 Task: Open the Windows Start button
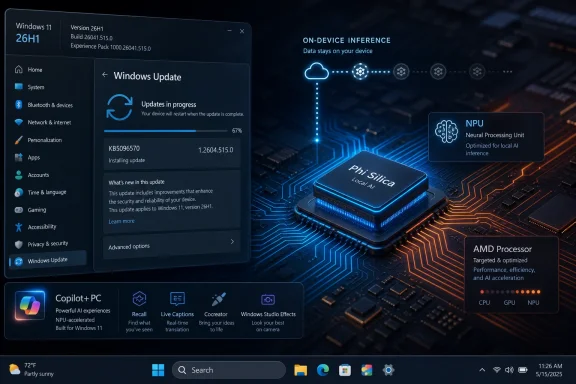[158, 370]
